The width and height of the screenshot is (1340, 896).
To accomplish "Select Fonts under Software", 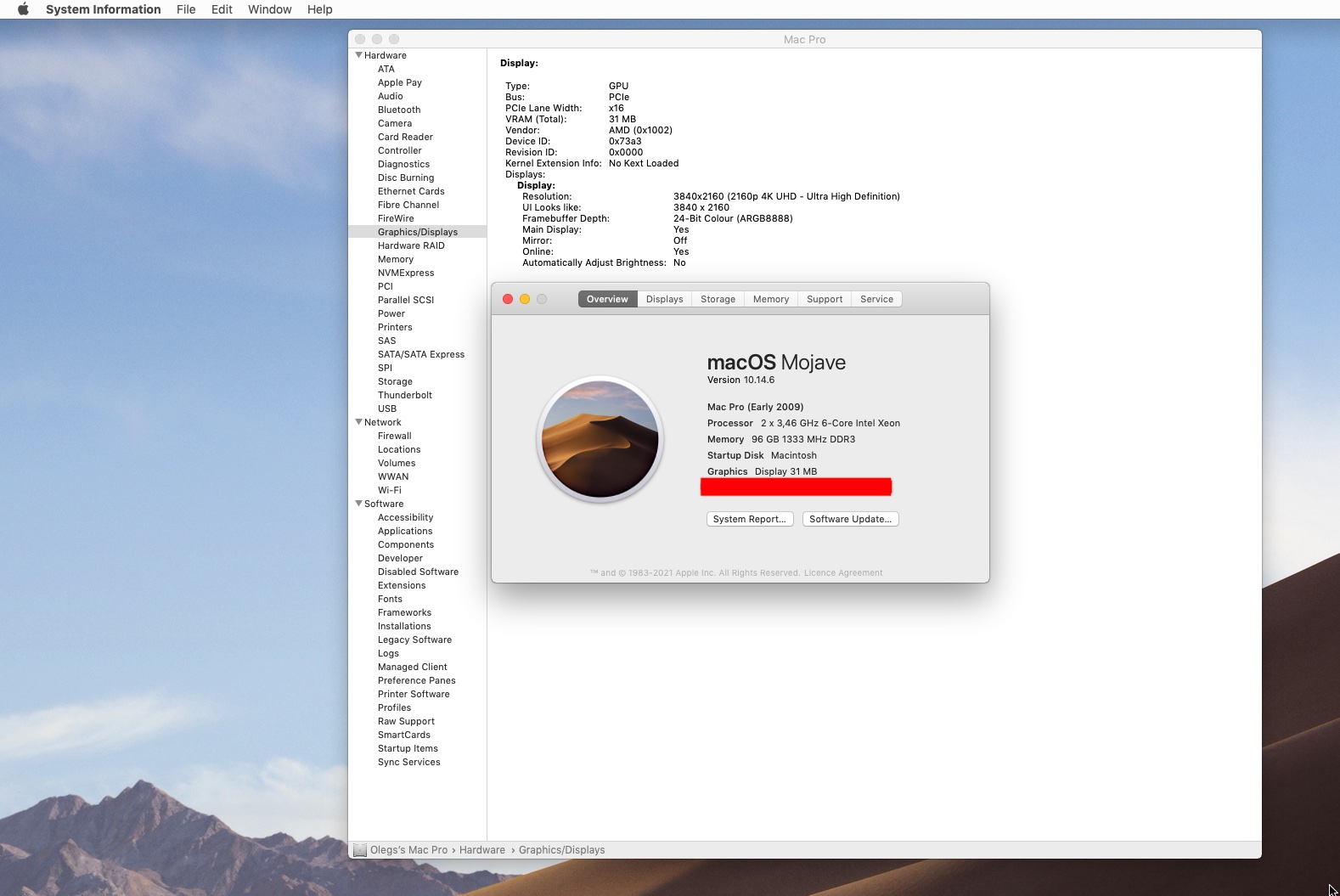I will click(x=391, y=599).
